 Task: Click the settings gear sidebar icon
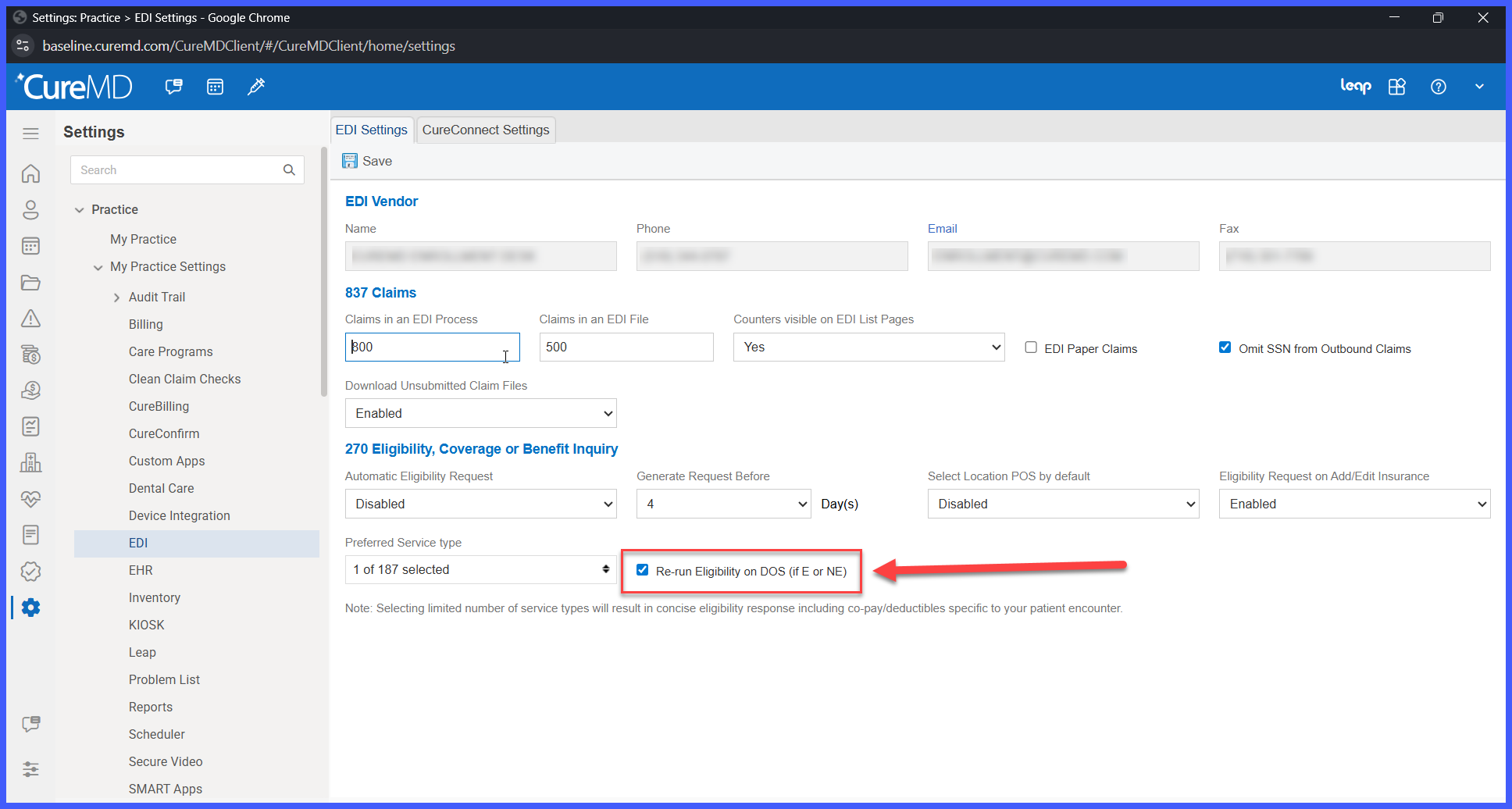click(30, 608)
